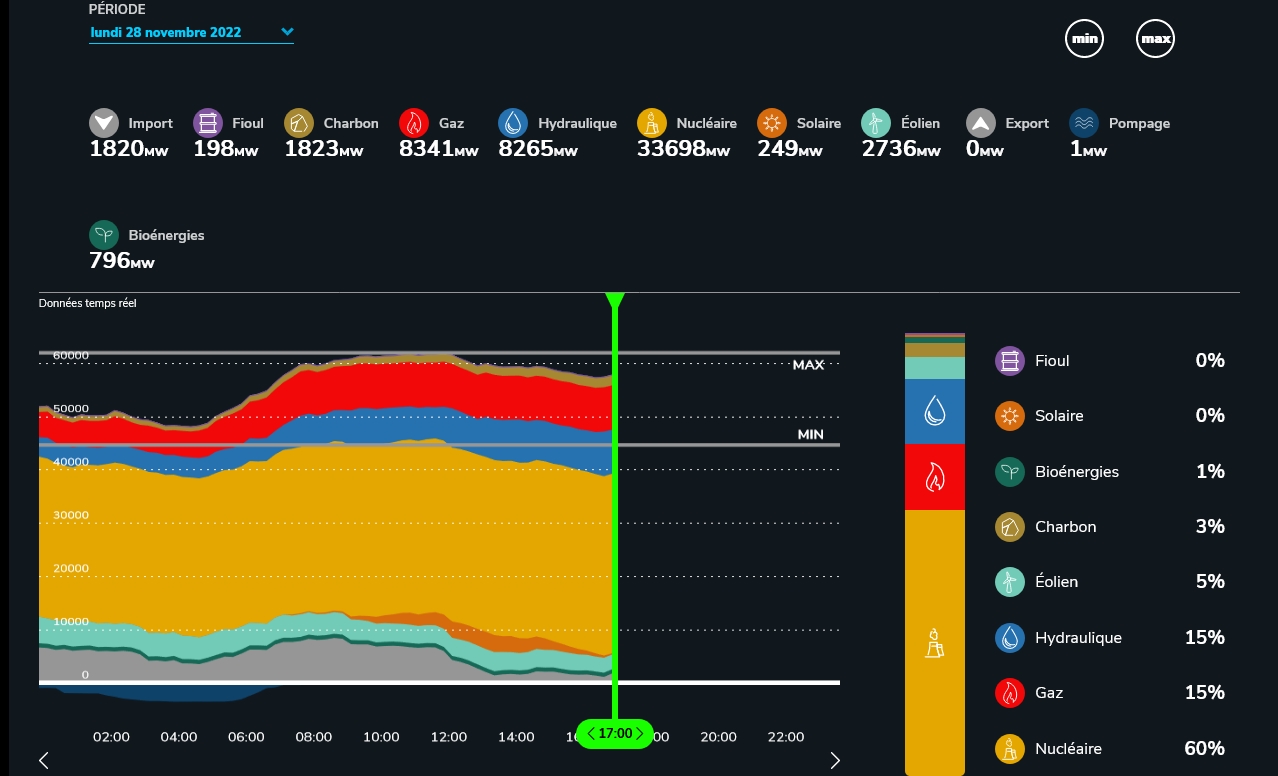Toggle the max circular button
The height and width of the screenshot is (776, 1278).
point(1155,39)
